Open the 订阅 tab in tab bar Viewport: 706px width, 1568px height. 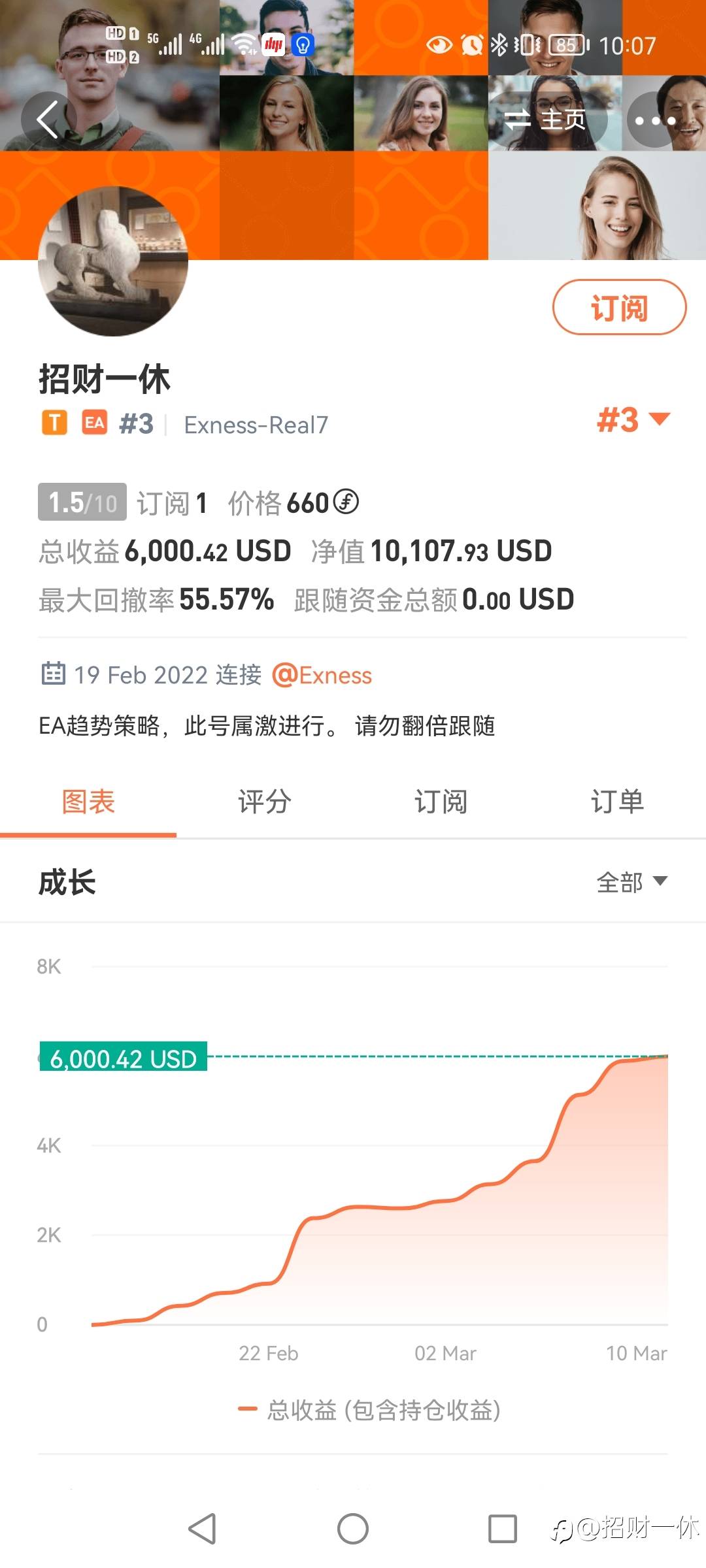(x=441, y=802)
